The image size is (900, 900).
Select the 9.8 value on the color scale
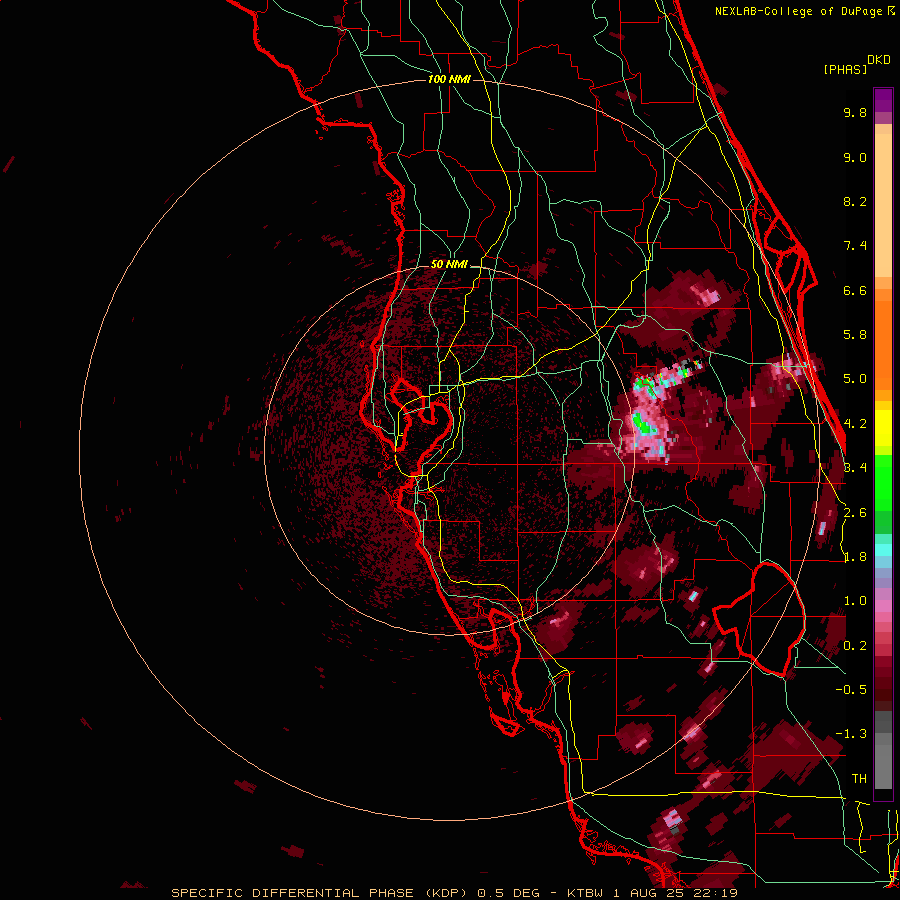coord(855,112)
